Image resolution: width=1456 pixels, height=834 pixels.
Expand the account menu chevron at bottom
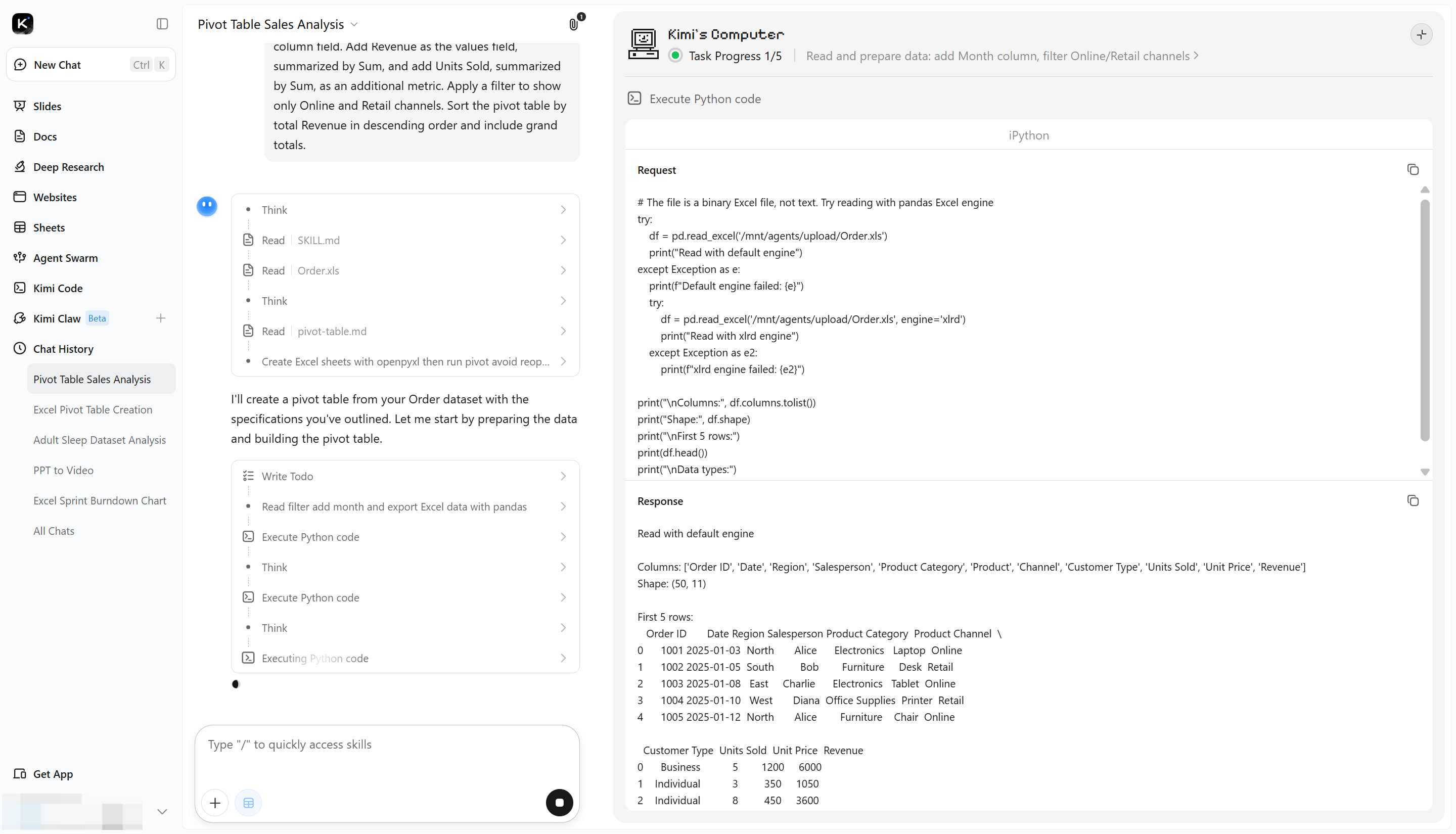pyautogui.click(x=162, y=812)
